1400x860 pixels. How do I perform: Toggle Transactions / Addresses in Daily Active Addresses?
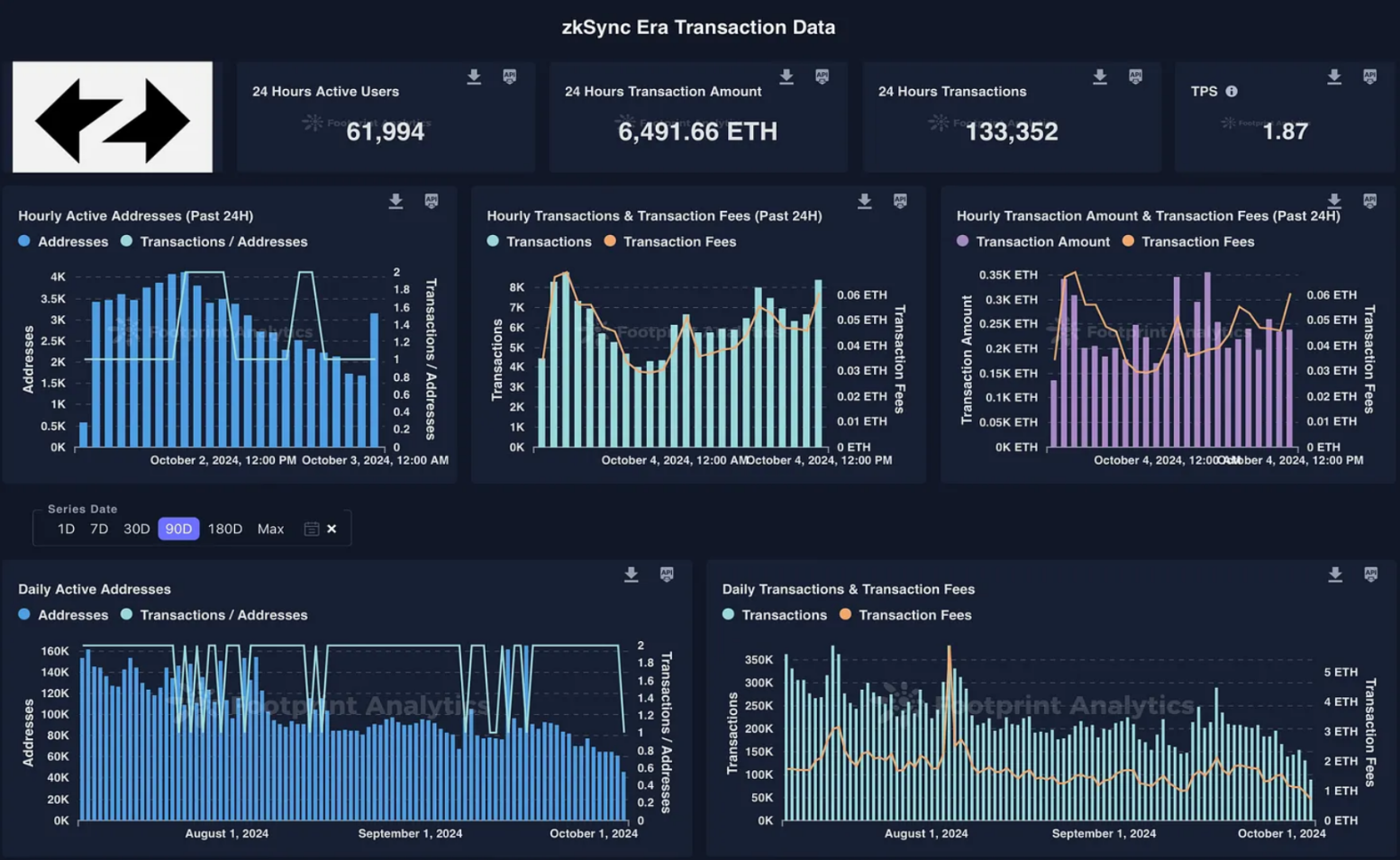coord(214,616)
